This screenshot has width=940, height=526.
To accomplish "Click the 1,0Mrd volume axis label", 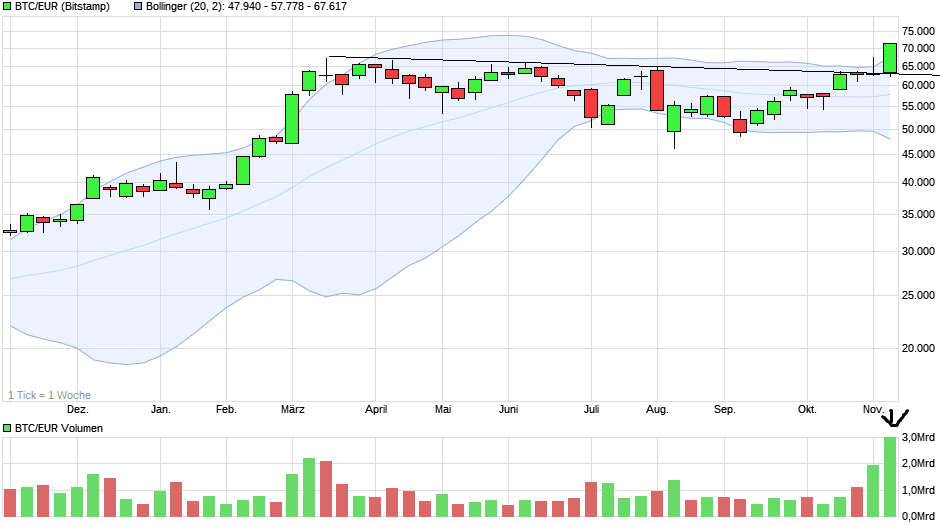I will coord(918,490).
